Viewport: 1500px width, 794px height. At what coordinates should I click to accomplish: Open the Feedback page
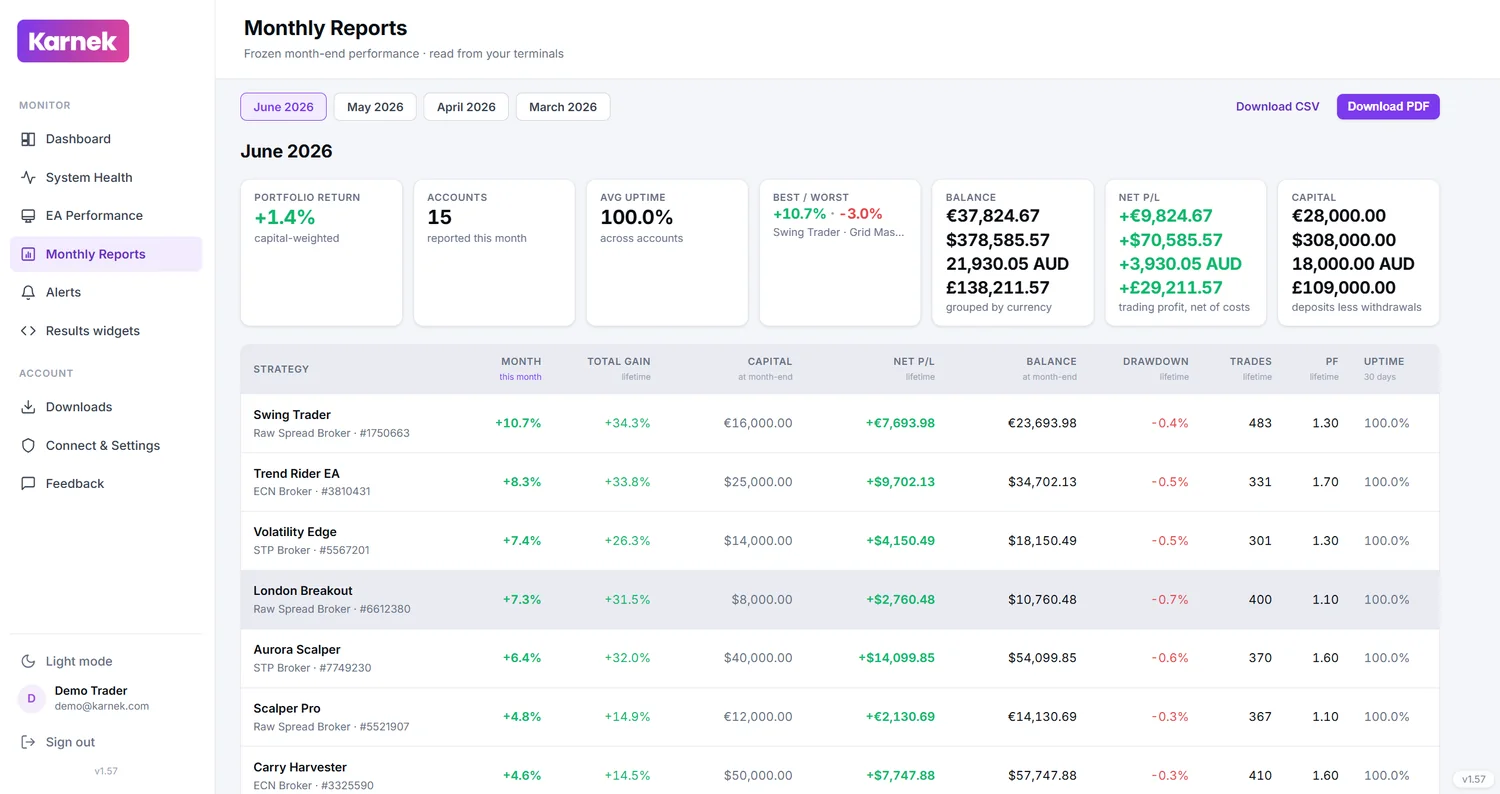pos(106,484)
